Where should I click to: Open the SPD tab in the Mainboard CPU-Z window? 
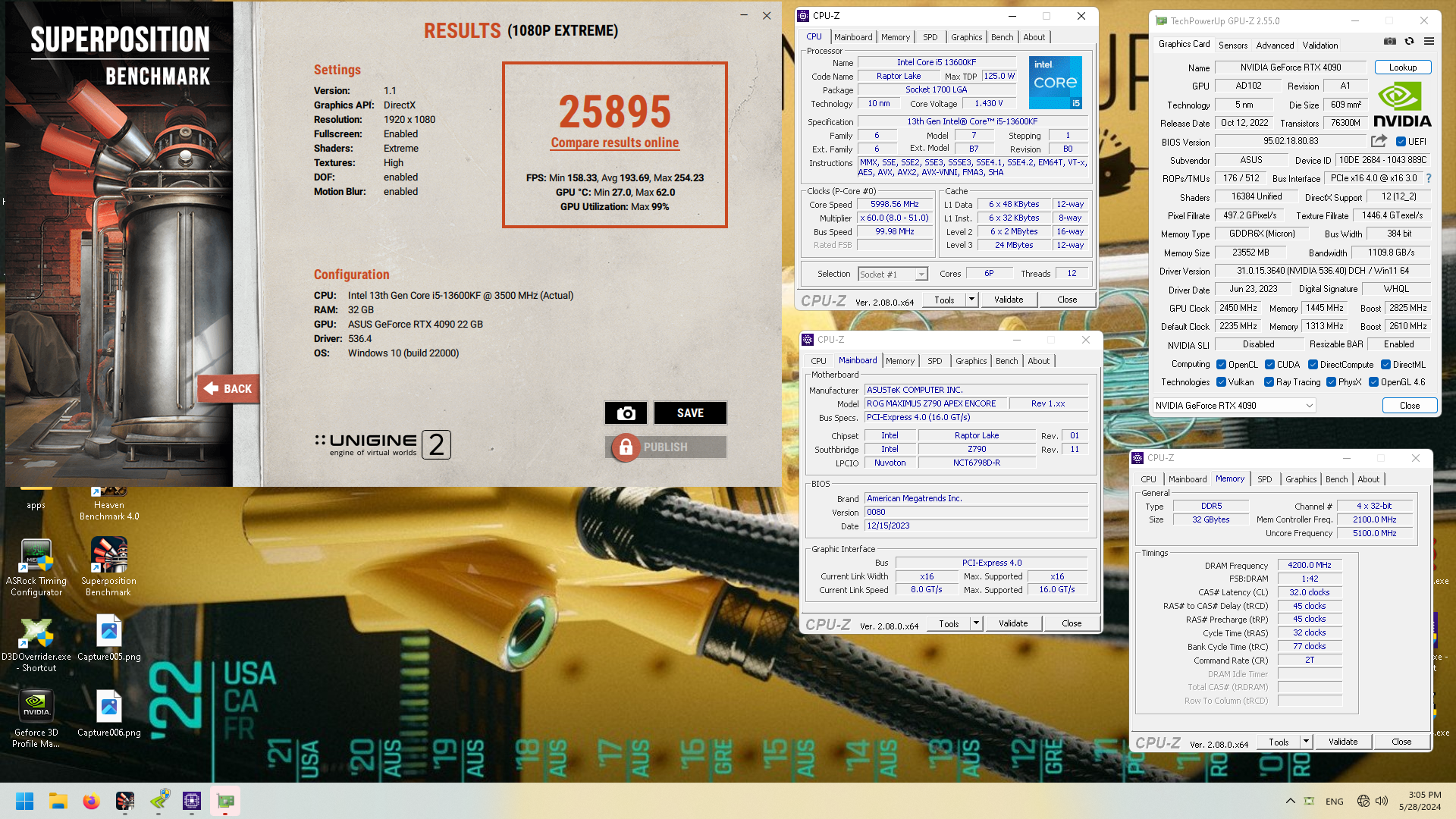[935, 361]
